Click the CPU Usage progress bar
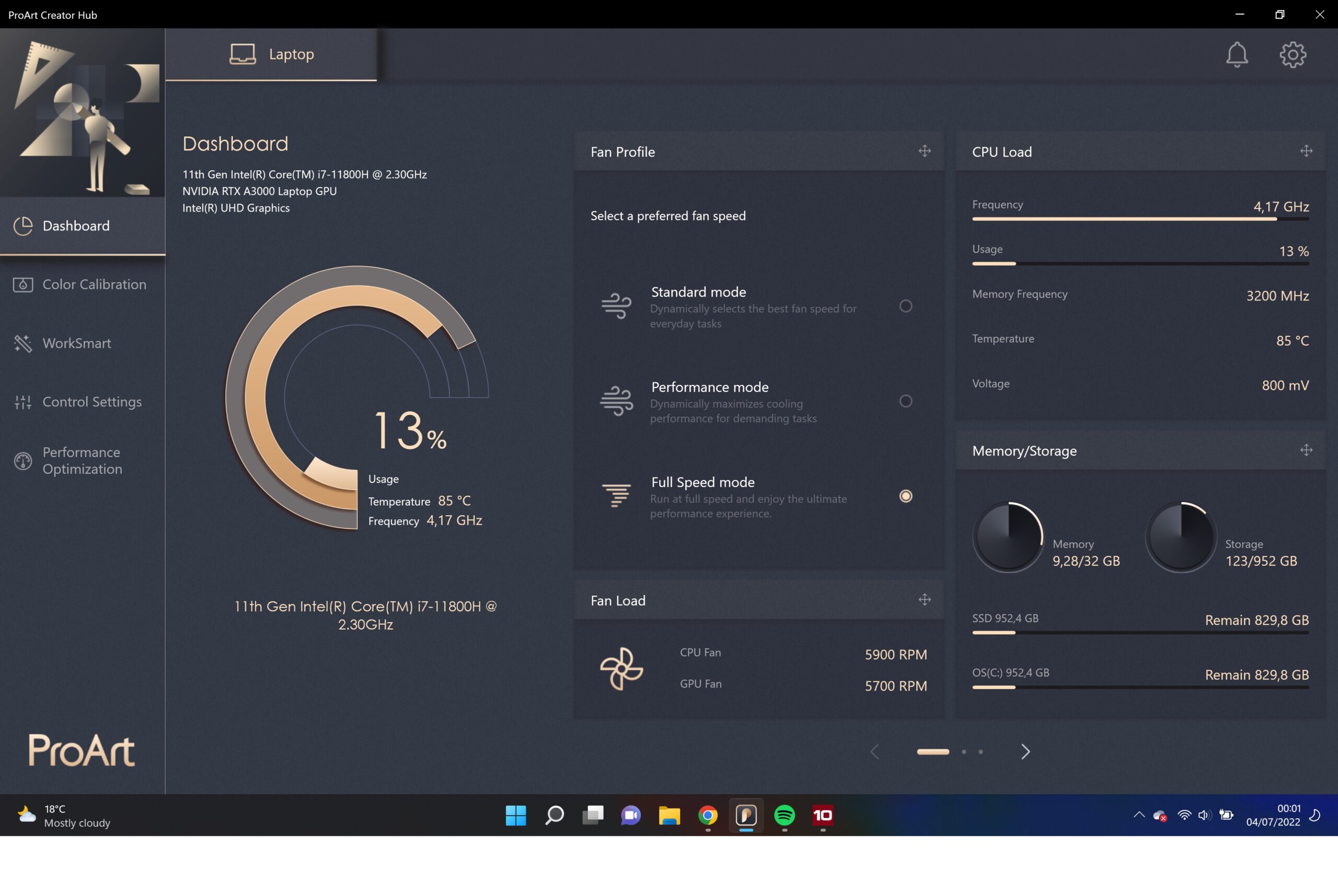The width and height of the screenshot is (1338, 896). point(1140,263)
